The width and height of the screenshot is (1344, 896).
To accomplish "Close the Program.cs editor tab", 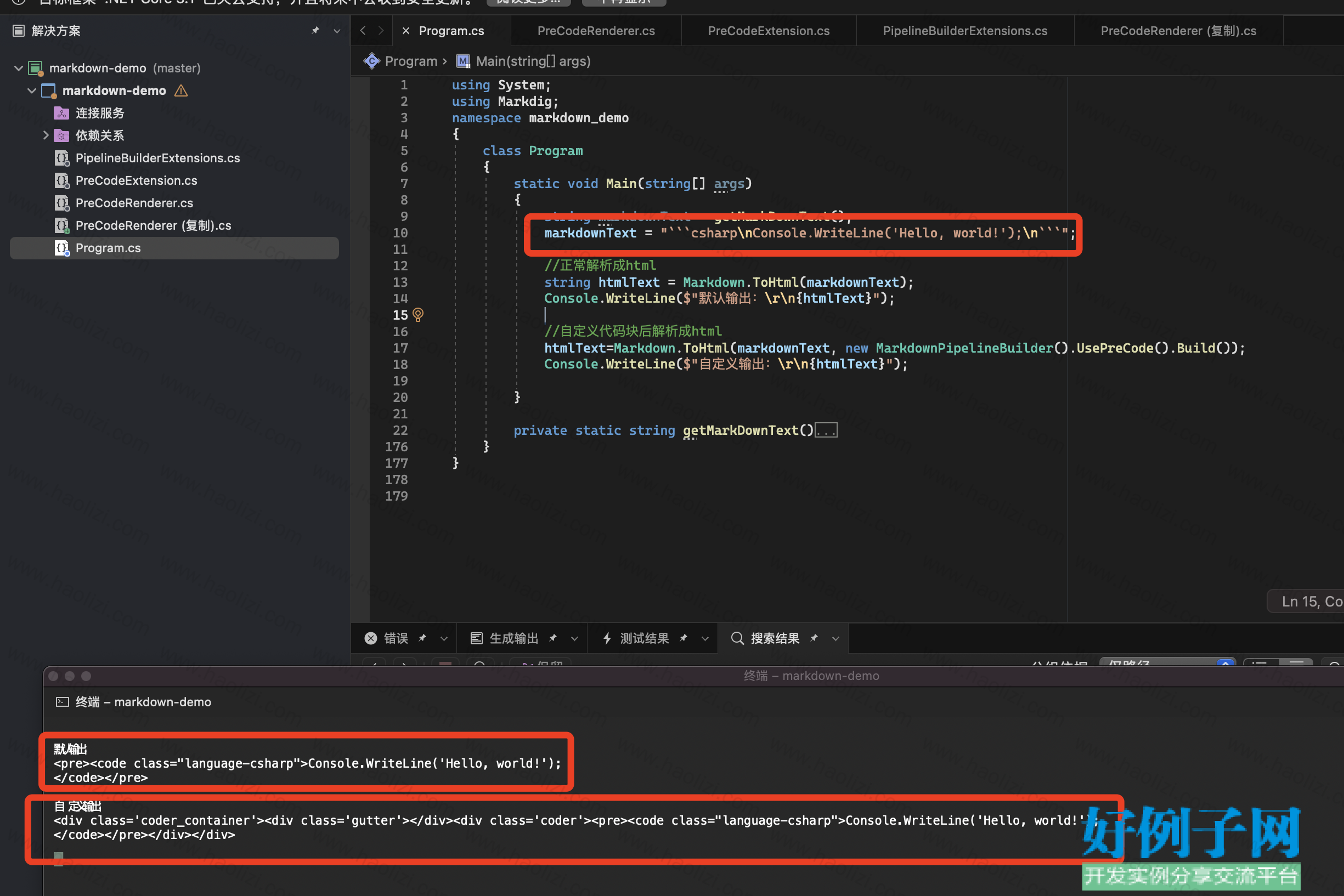I will (x=405, y=31).
